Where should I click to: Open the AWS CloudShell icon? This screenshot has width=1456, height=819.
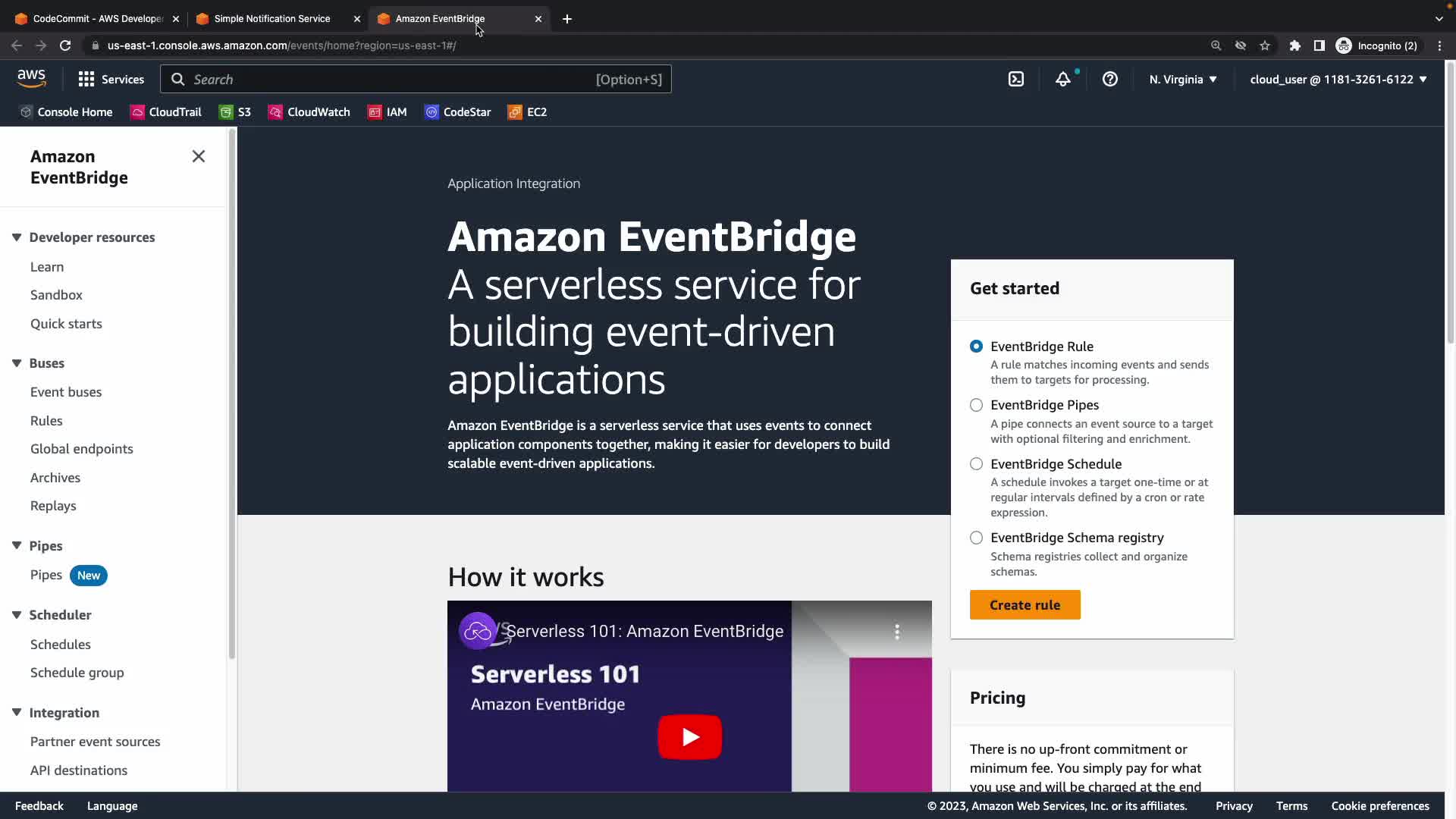click(1016, 79)
